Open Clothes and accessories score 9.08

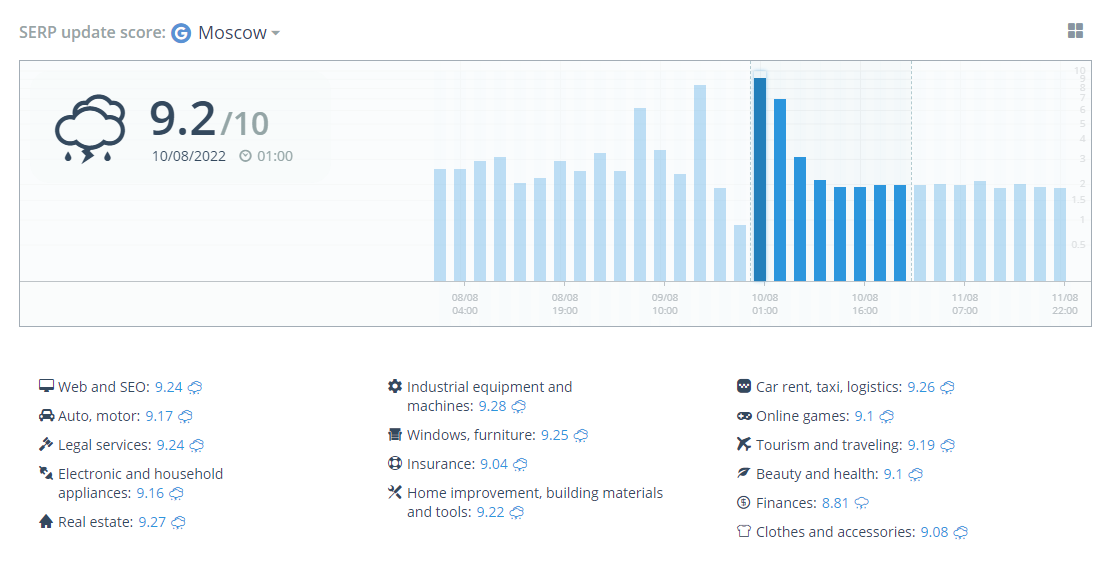coord(934,532)
